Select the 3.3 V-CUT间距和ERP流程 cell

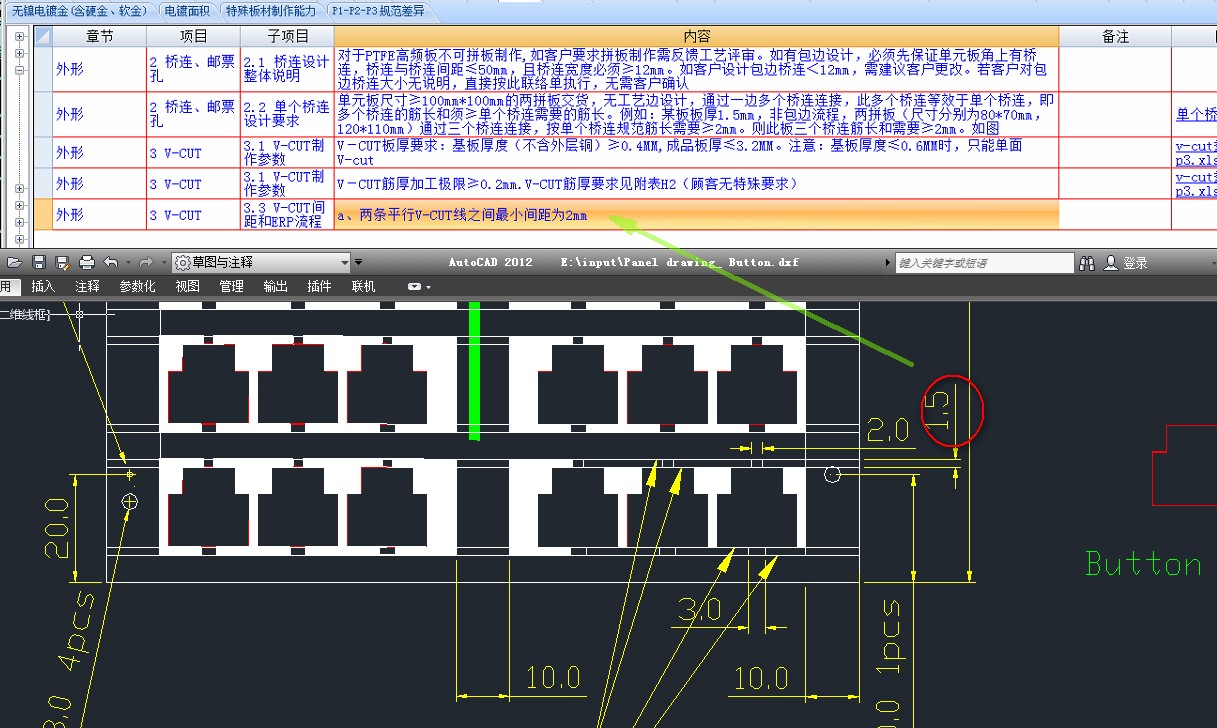pyautogui.click(x=287, y=215)
